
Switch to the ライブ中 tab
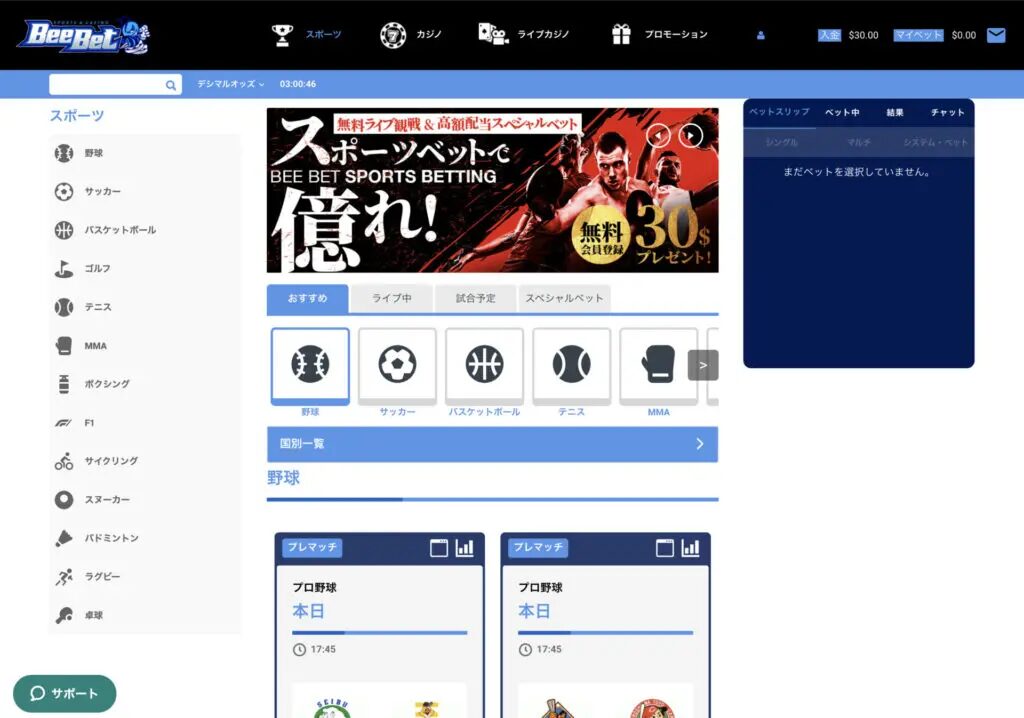click(x=392, y=299)
